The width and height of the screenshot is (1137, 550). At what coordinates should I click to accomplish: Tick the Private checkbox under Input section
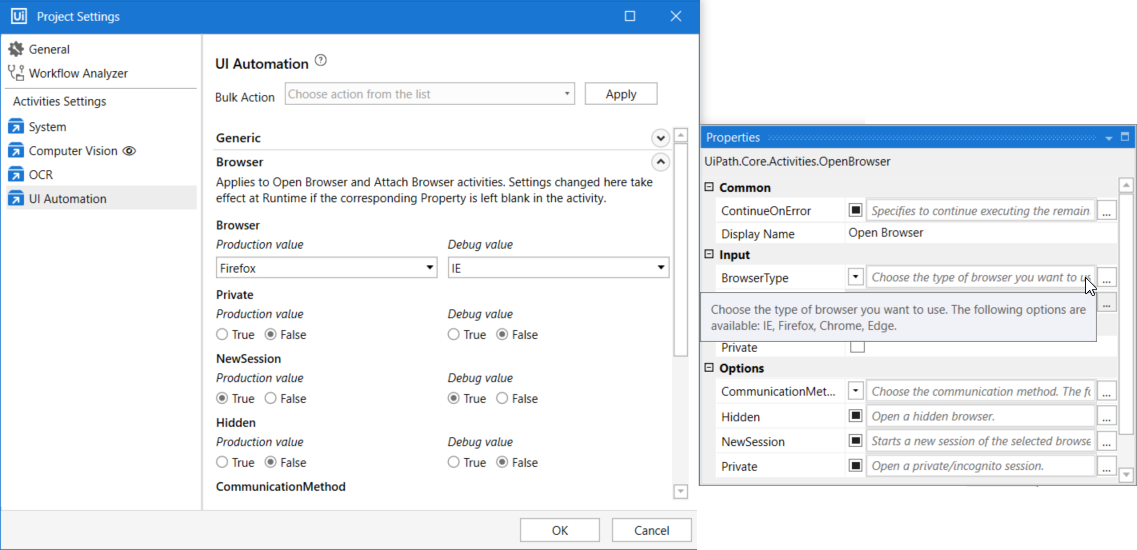(857, 347)
